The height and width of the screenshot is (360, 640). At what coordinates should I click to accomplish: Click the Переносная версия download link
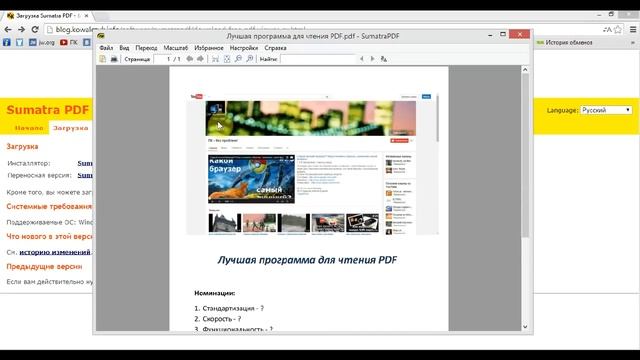85,175
